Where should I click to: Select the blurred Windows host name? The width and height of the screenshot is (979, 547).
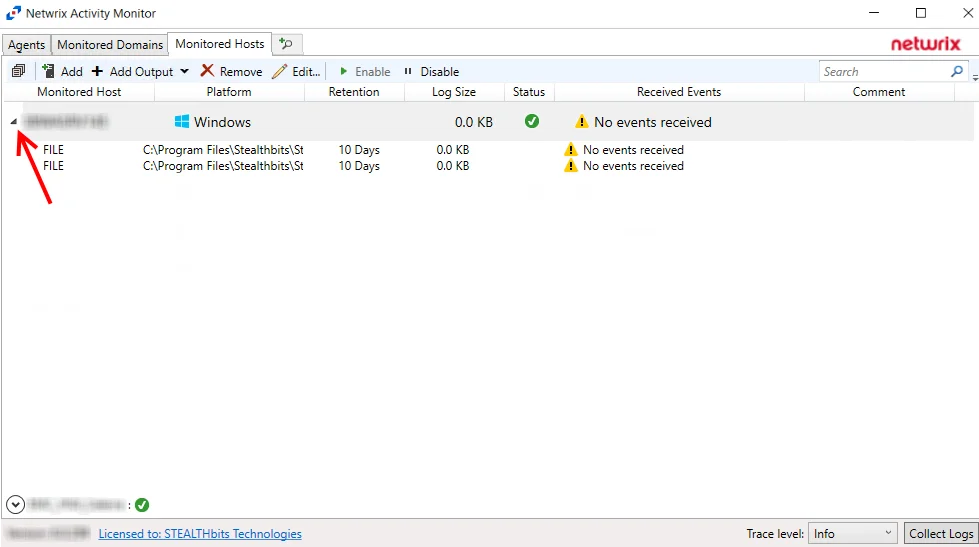[66, 121]
